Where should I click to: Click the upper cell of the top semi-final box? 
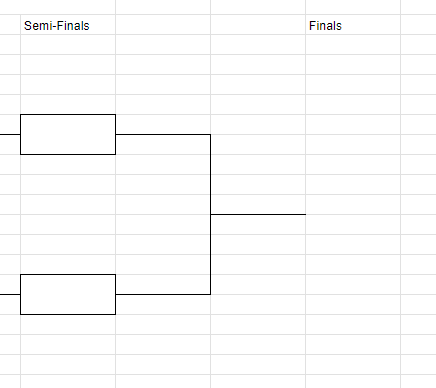68,124
